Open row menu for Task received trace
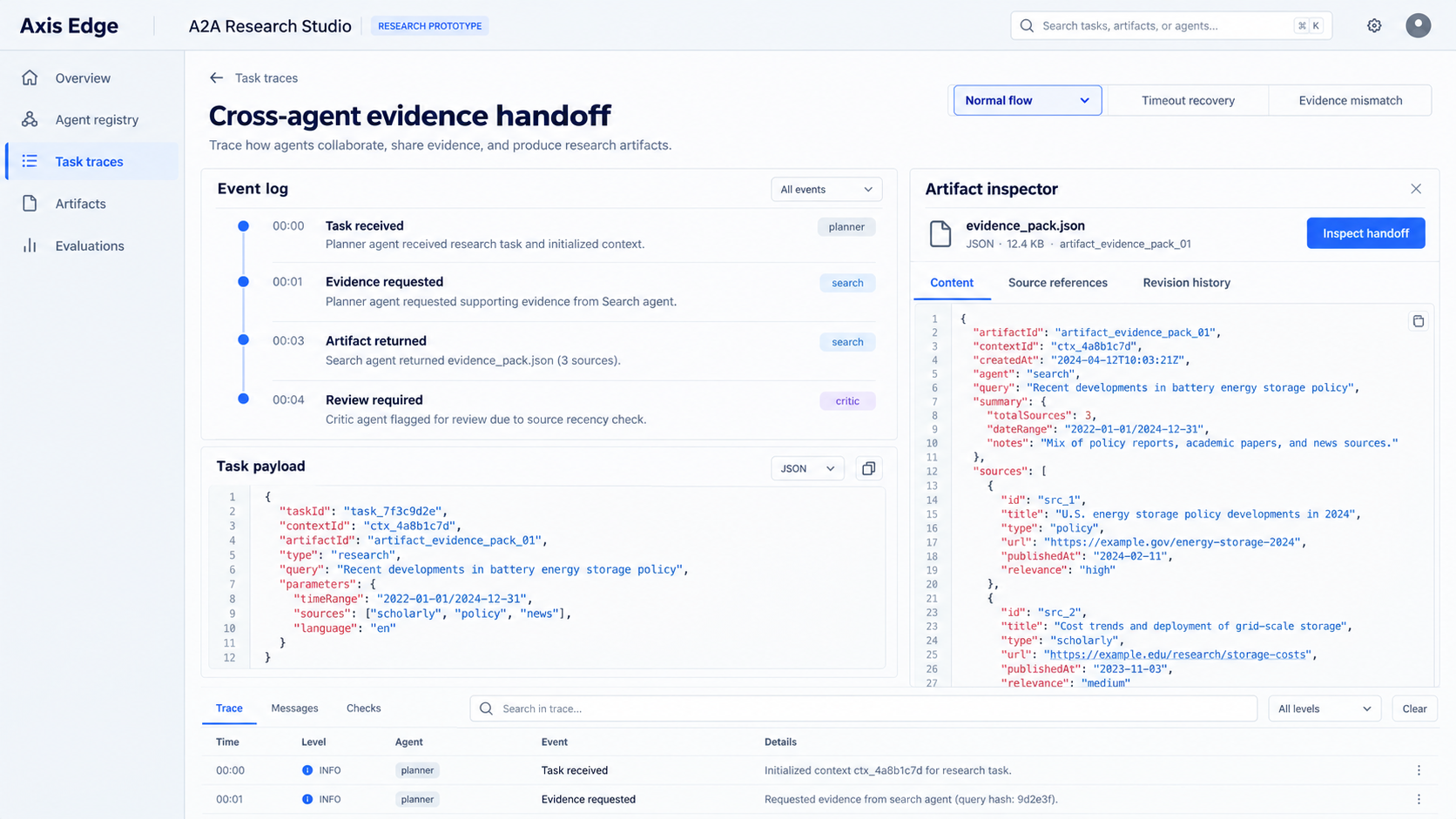 point(1419,770)
